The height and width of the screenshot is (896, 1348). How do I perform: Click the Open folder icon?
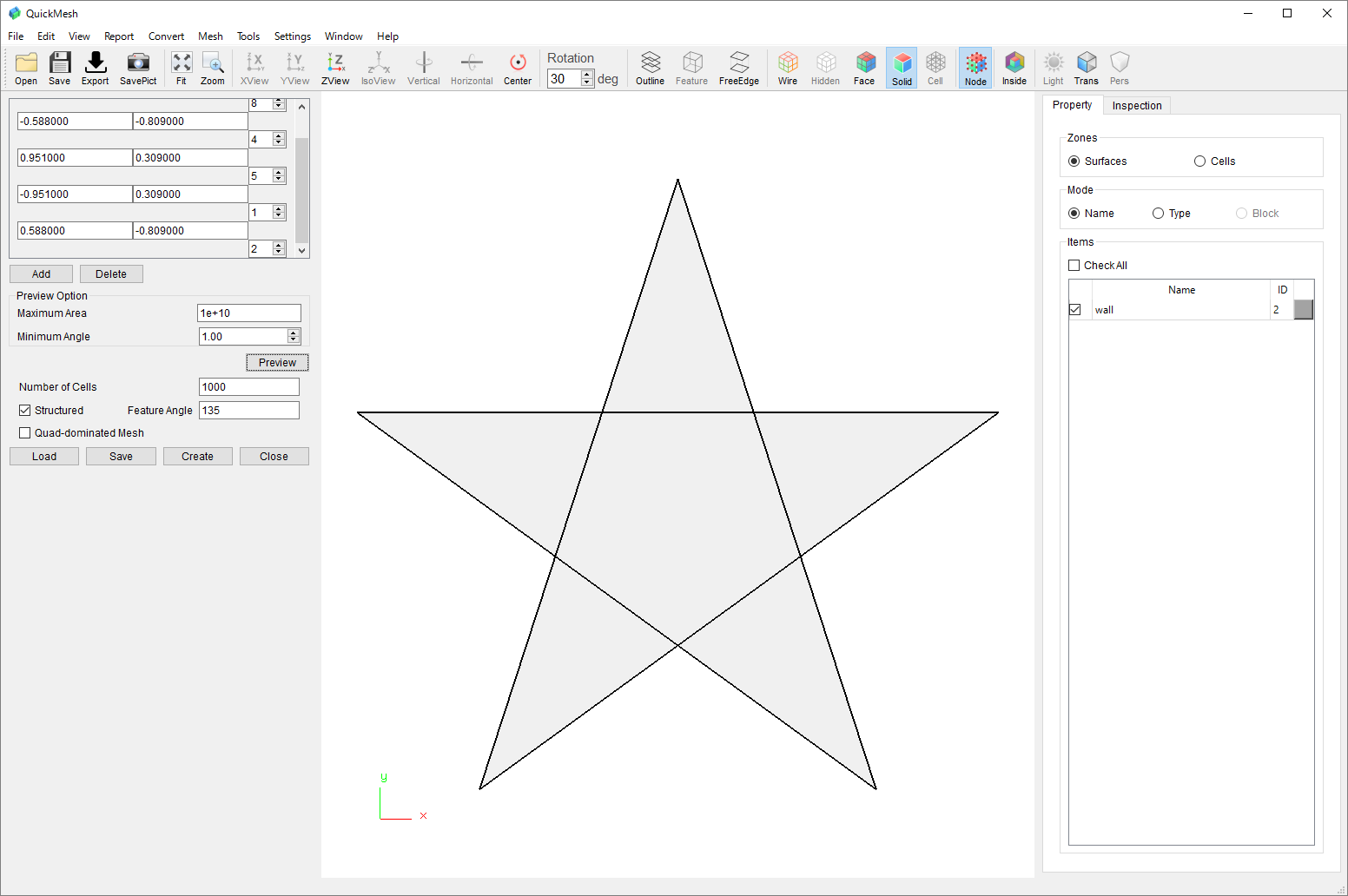pyautogui.click(x=26, y=68)
